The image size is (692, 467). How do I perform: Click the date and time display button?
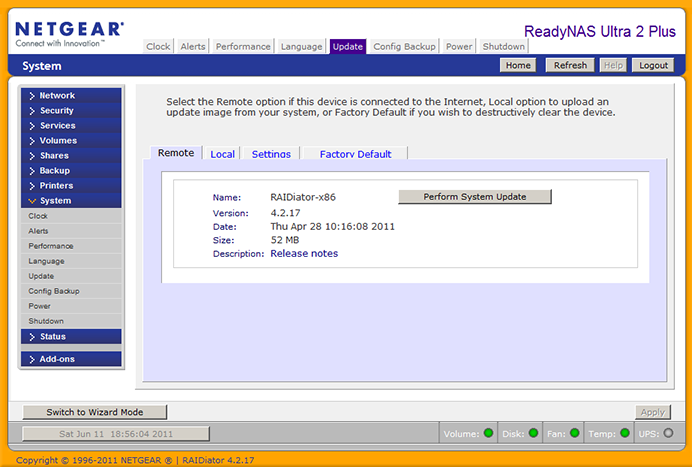pos(116,434)
